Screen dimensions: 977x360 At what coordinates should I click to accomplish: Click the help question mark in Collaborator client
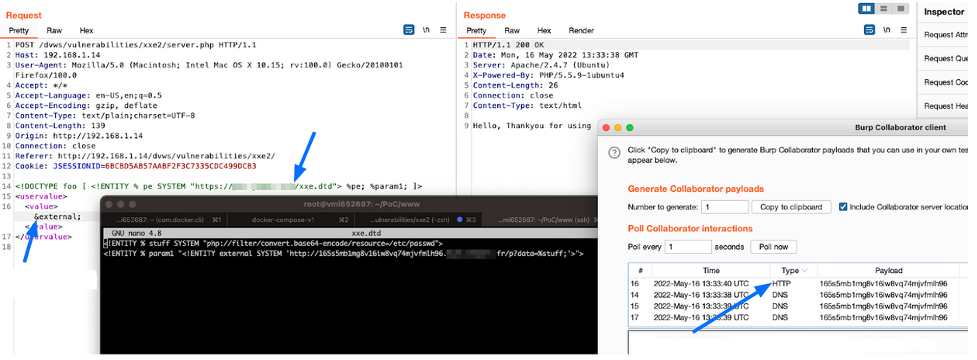coord(614,153)
